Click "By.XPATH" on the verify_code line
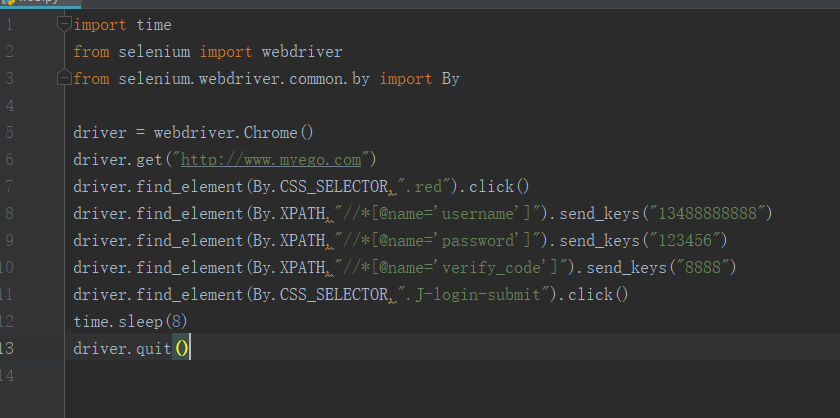 click(289, 267)
